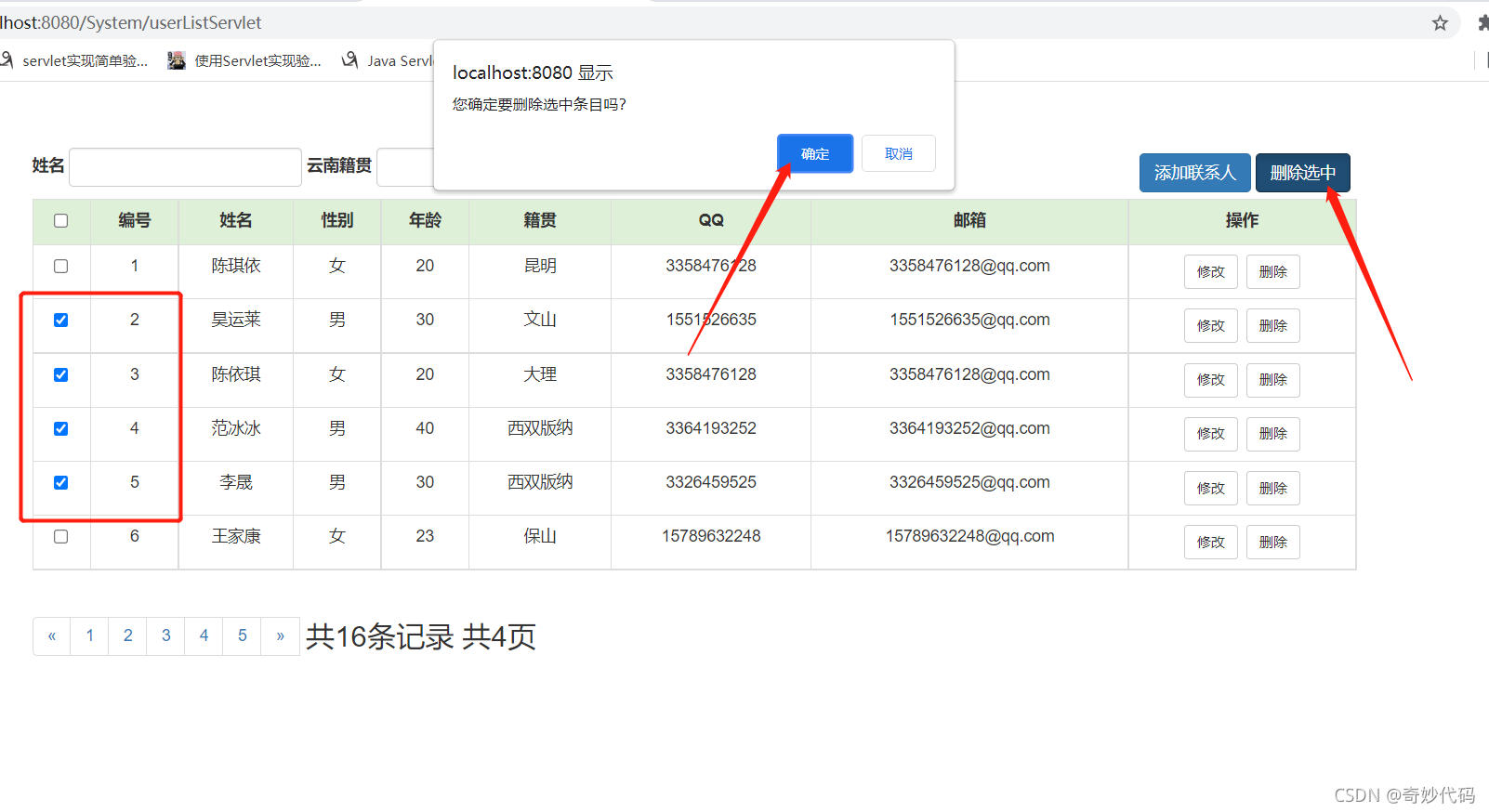Screen dimensions: 1489x812
Task: Click the 邮箱 column header
Action: pyautogui.click(x=969, y=221)
